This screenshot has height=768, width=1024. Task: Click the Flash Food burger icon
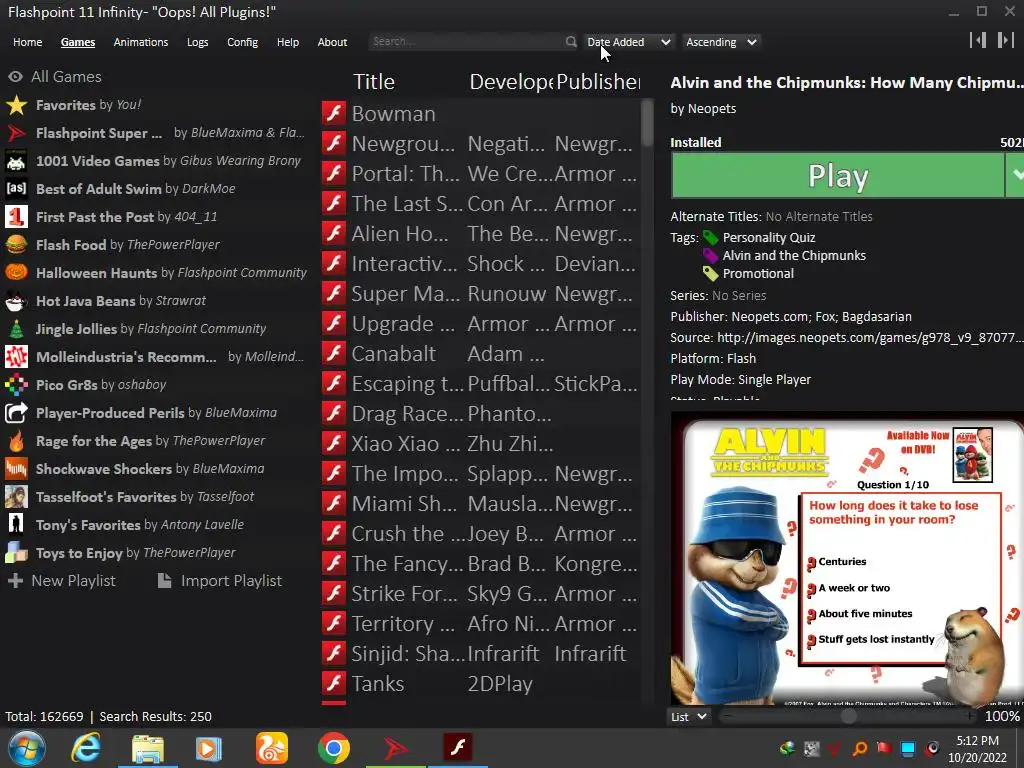pos(16,245)
